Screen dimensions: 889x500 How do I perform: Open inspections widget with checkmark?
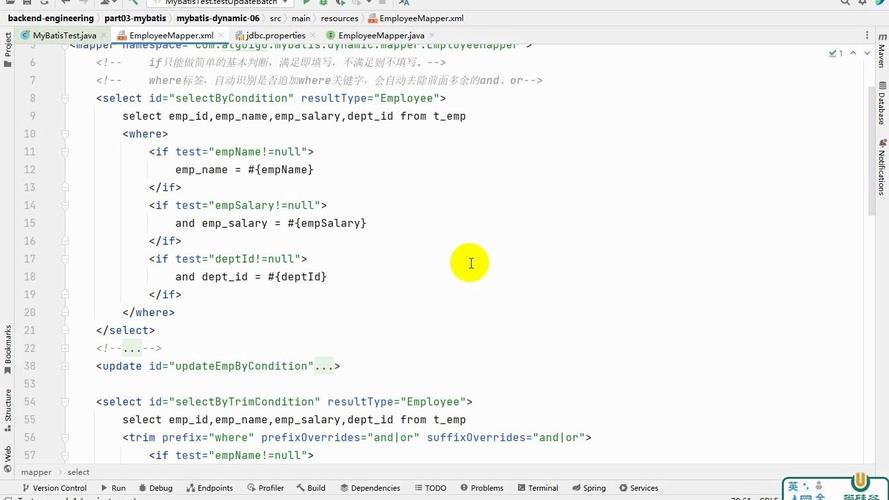coord(836,53)
